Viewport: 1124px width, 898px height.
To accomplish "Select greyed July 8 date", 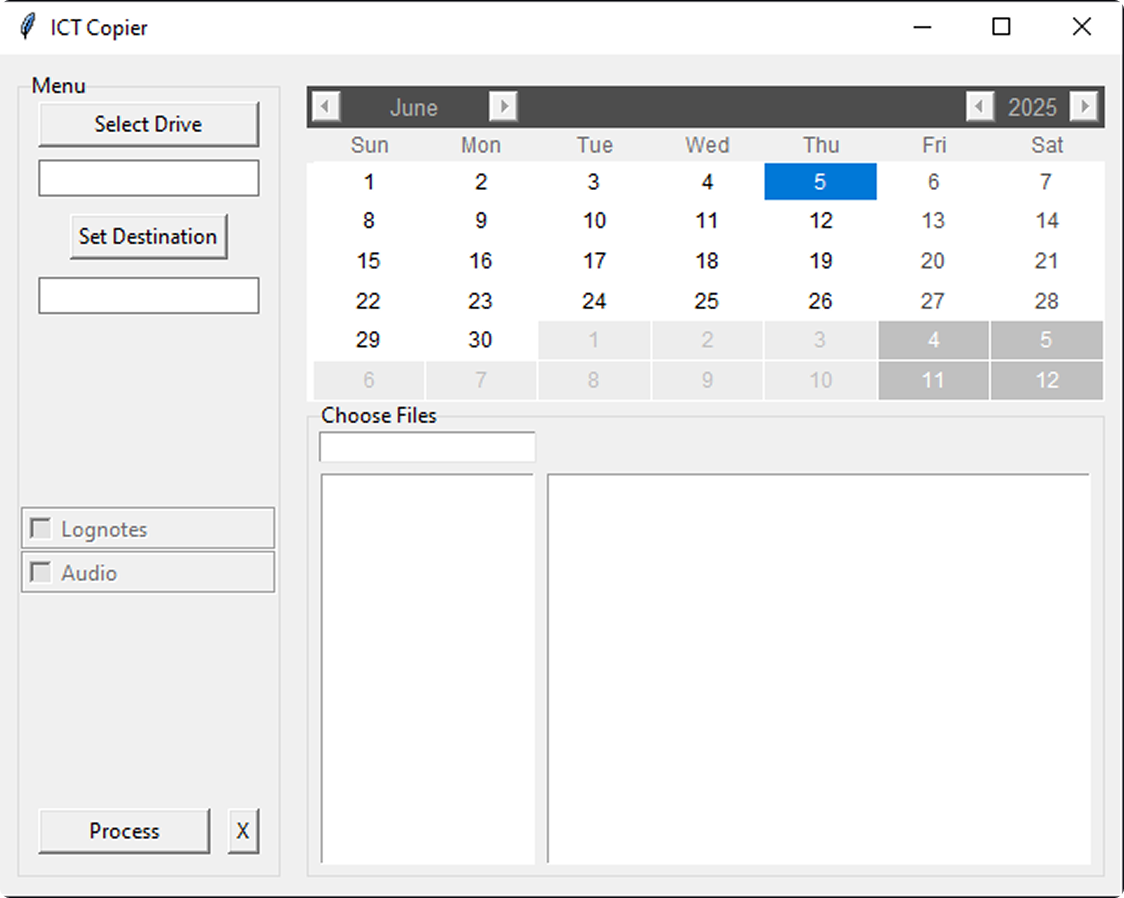I will coord(594,380).
